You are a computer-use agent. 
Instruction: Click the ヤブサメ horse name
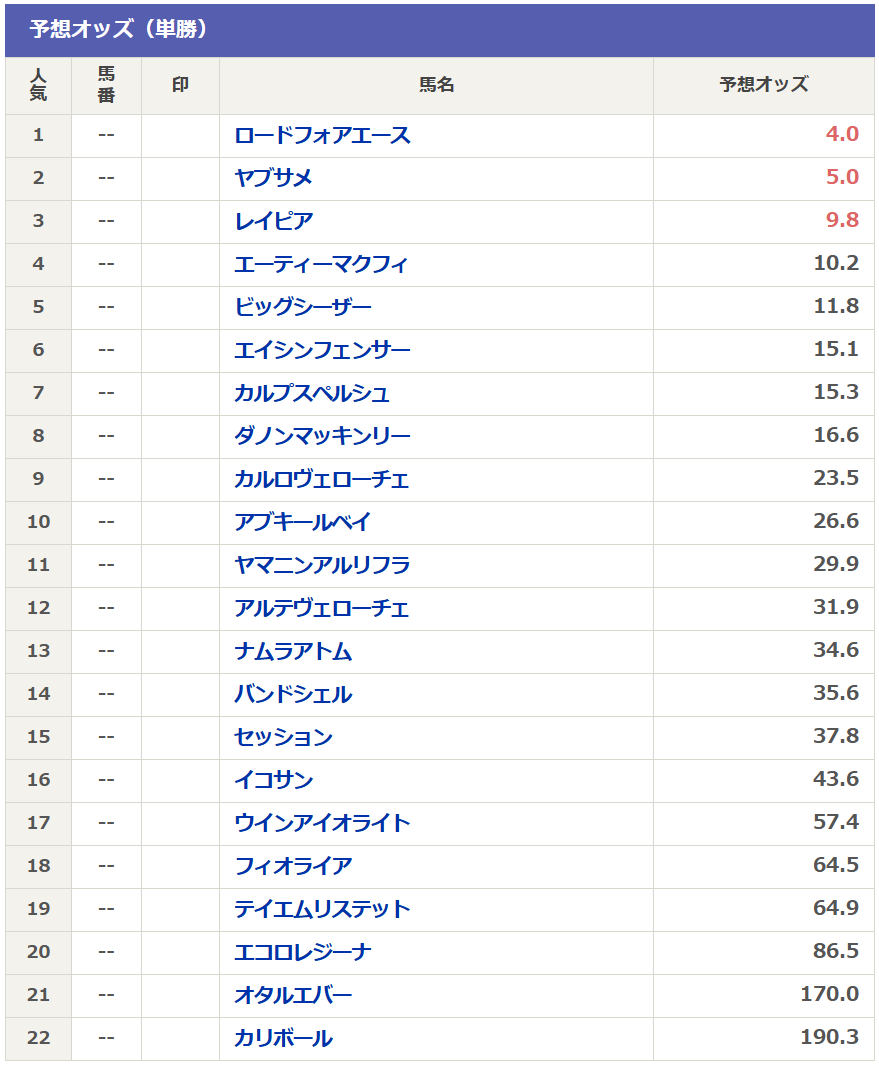(273, 178)
